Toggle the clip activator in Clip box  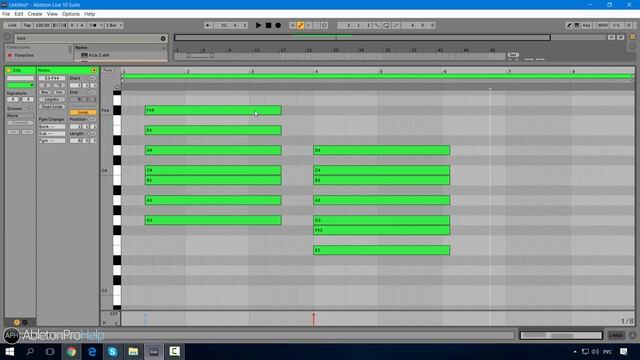click(9, 70)
